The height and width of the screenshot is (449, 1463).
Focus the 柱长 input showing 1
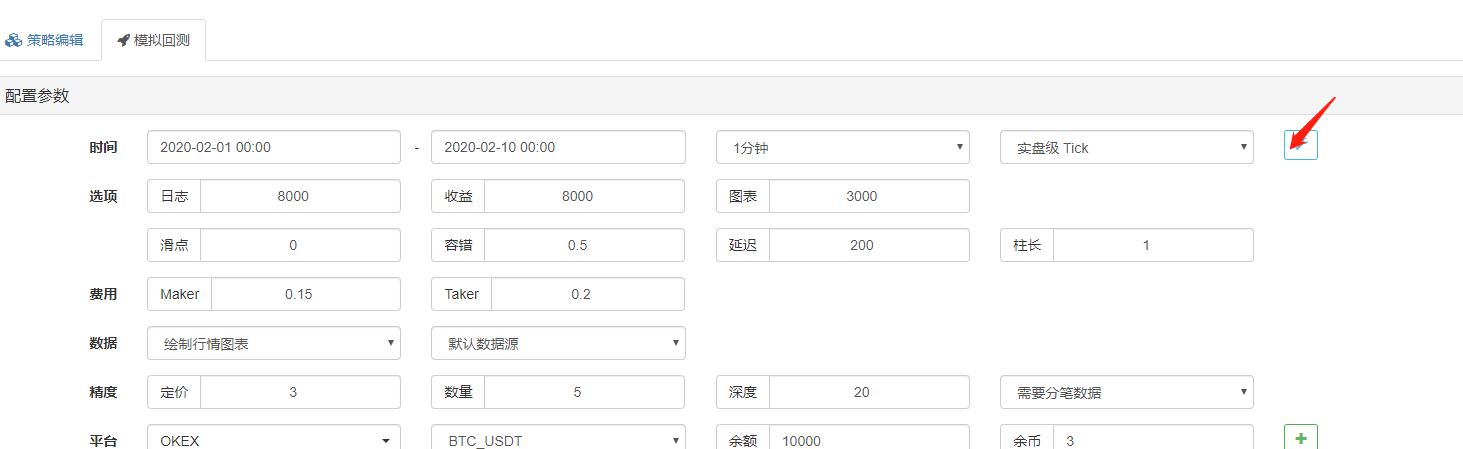1153,245
